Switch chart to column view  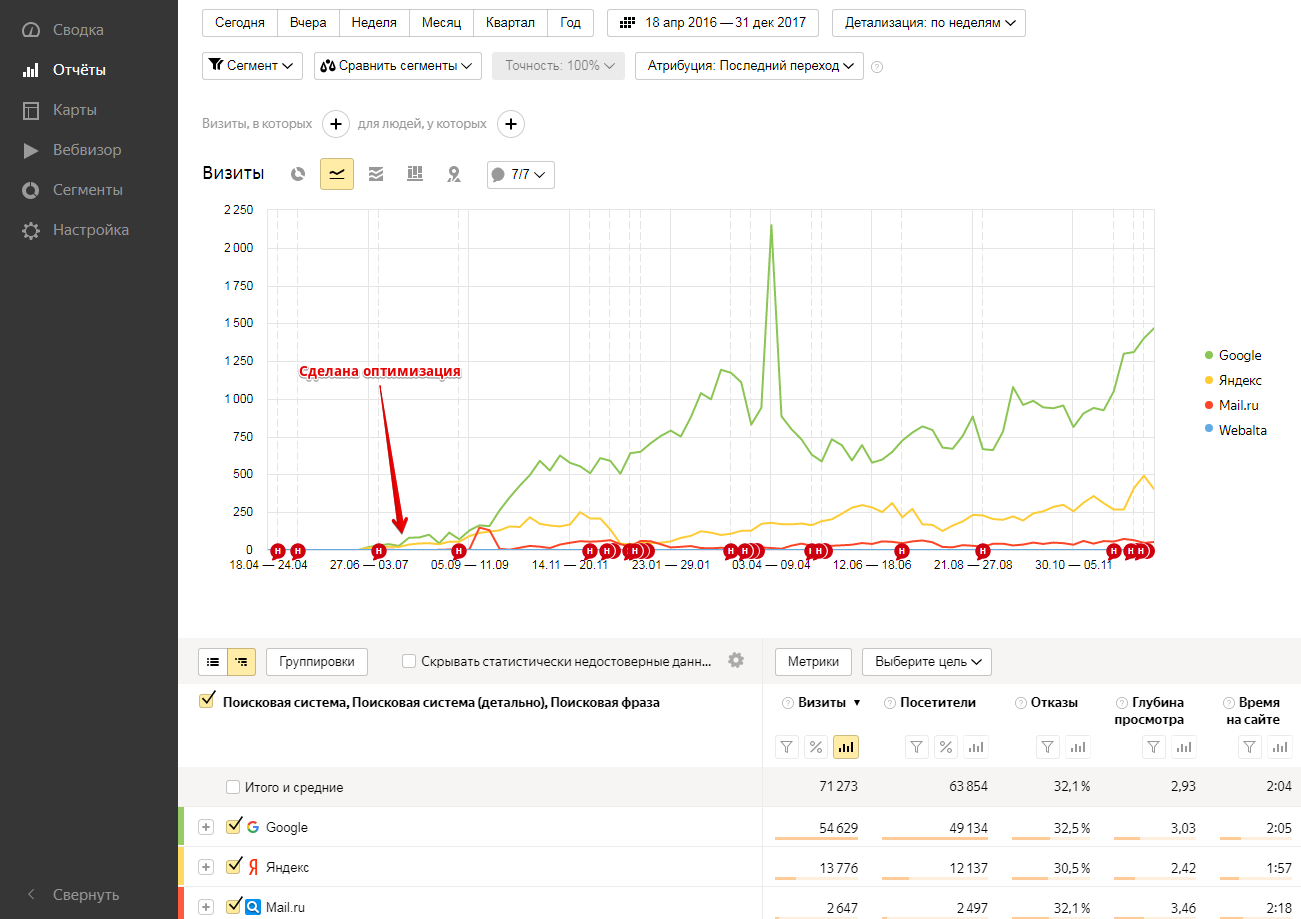point(415,174)
